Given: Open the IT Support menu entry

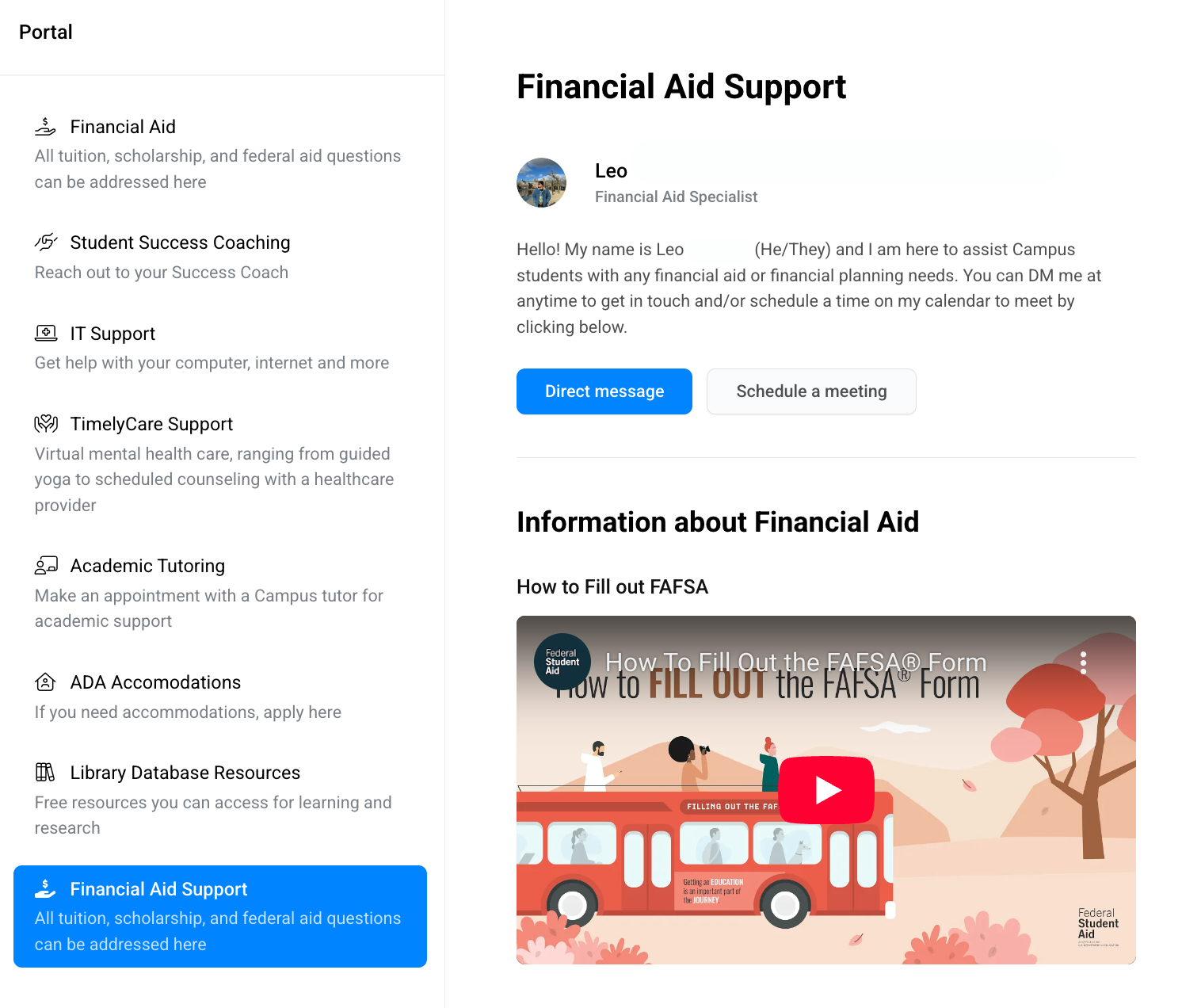Looking at the screenshot, I should [220, 347].
